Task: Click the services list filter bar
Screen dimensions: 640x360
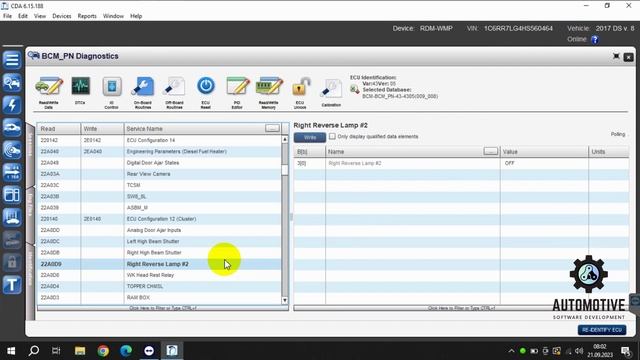Action: point(163,308)
